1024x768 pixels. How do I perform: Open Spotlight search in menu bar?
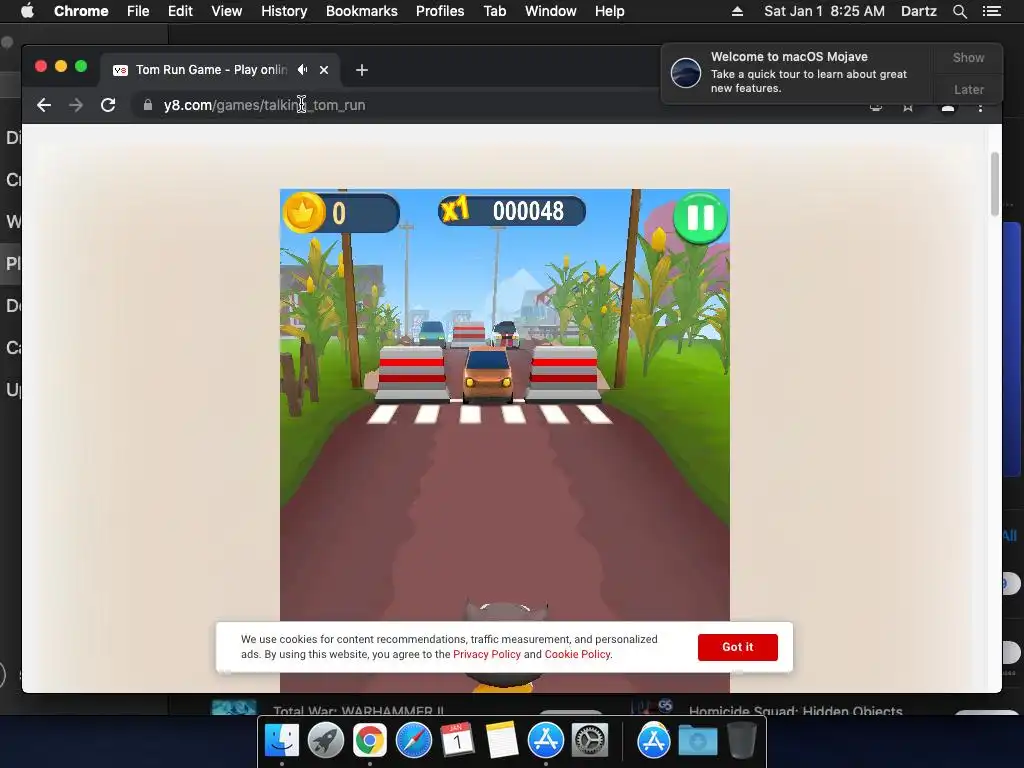pos(959,11)
